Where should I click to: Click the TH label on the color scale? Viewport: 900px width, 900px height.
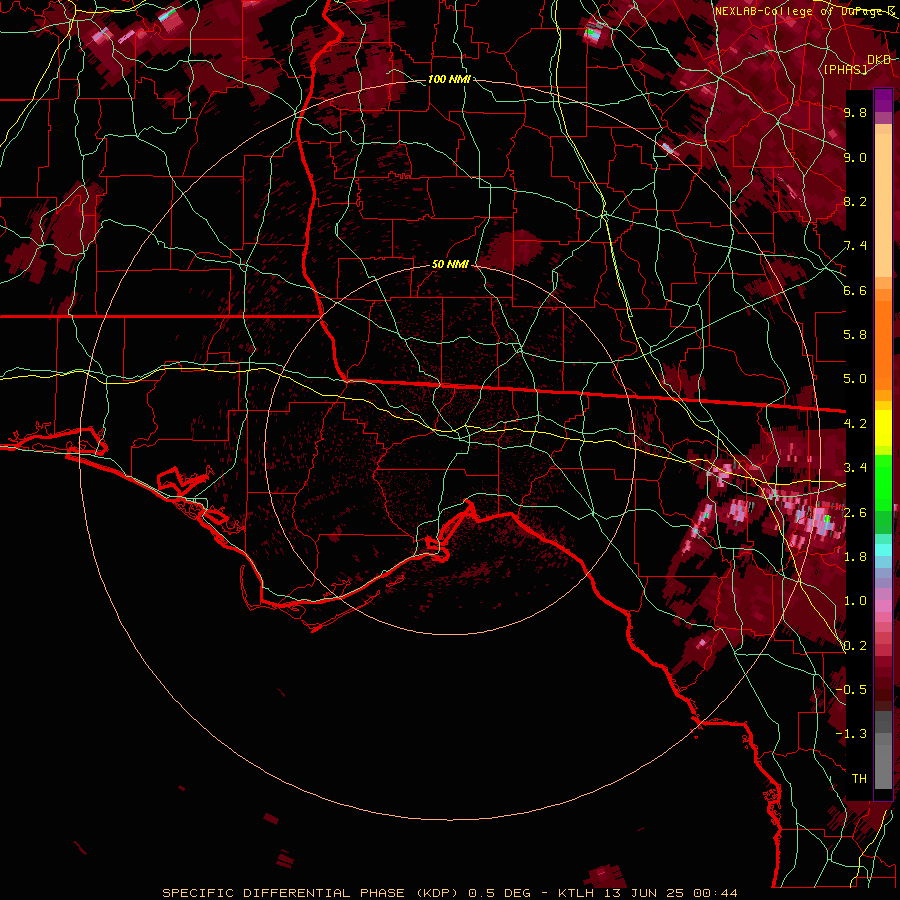(x=859, y=779)
